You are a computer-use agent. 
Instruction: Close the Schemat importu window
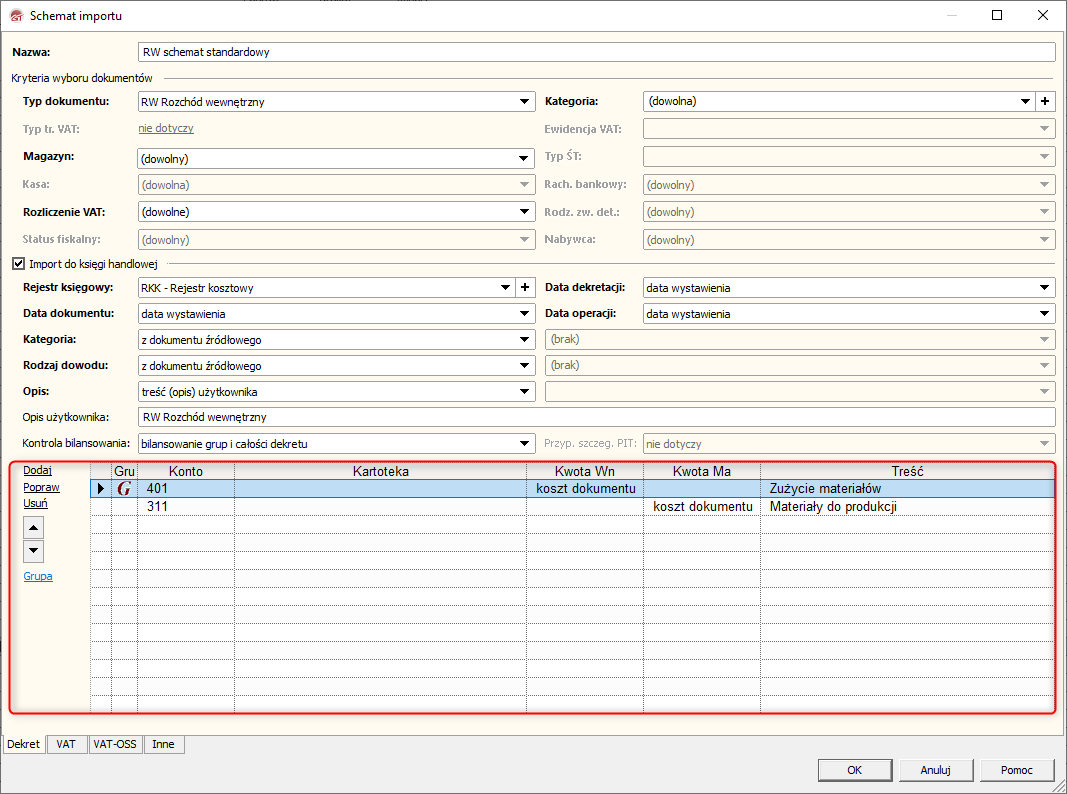coord(1043,15)
